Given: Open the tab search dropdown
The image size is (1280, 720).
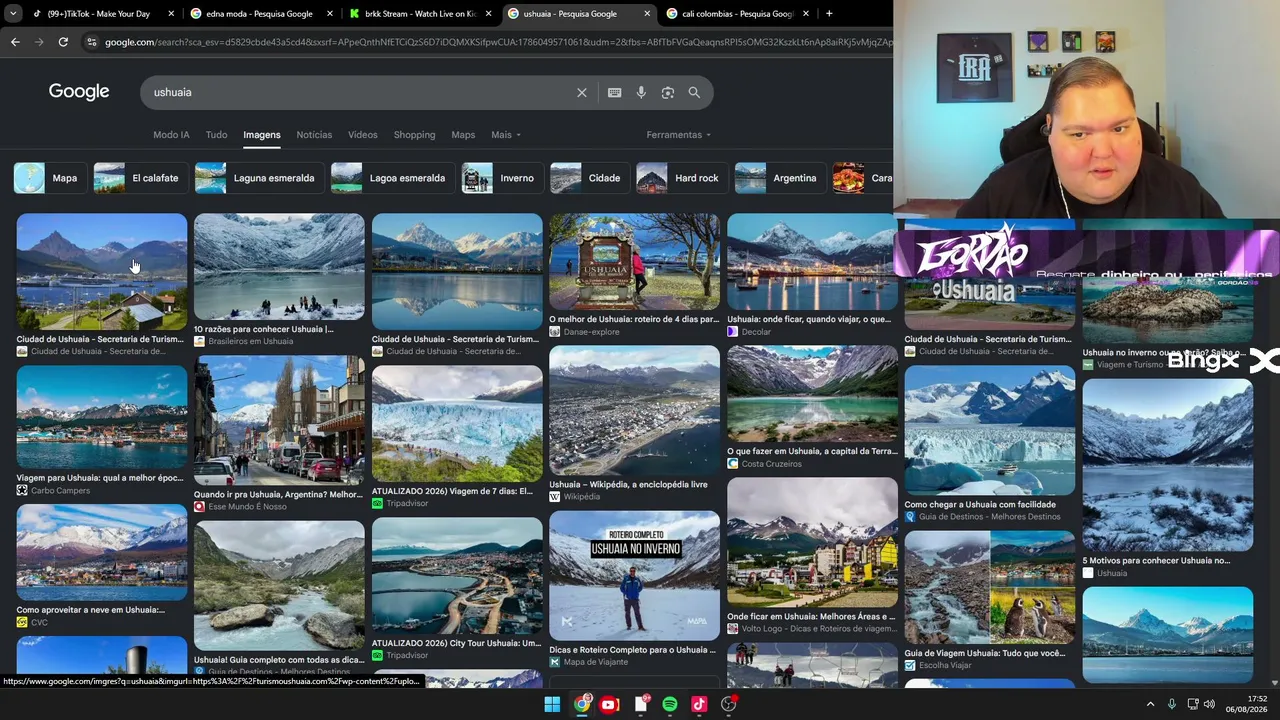Looking at the screenshot, I should pos(13,14).
